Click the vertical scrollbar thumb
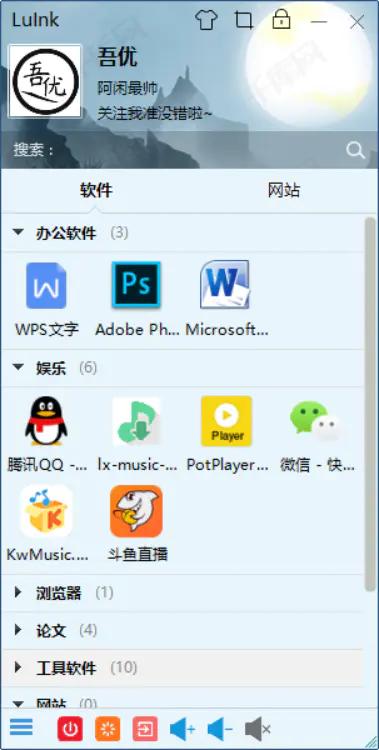The image size is (379, 750). click(x=370, y=404)
